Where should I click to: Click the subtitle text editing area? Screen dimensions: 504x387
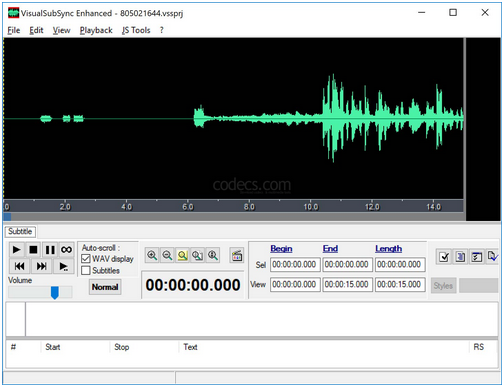262,319
